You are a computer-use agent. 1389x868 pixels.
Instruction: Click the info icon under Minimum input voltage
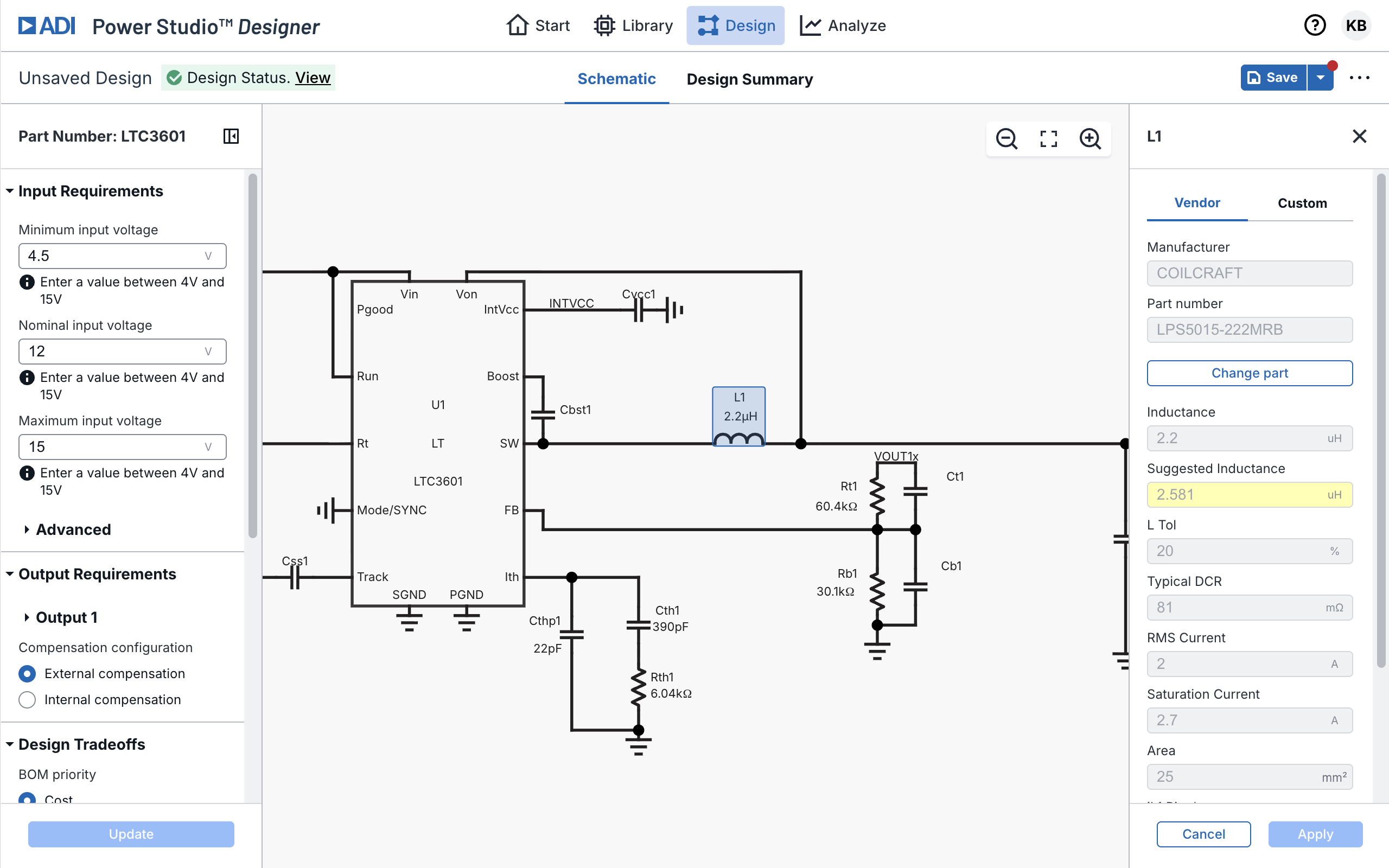click(27, 282)
